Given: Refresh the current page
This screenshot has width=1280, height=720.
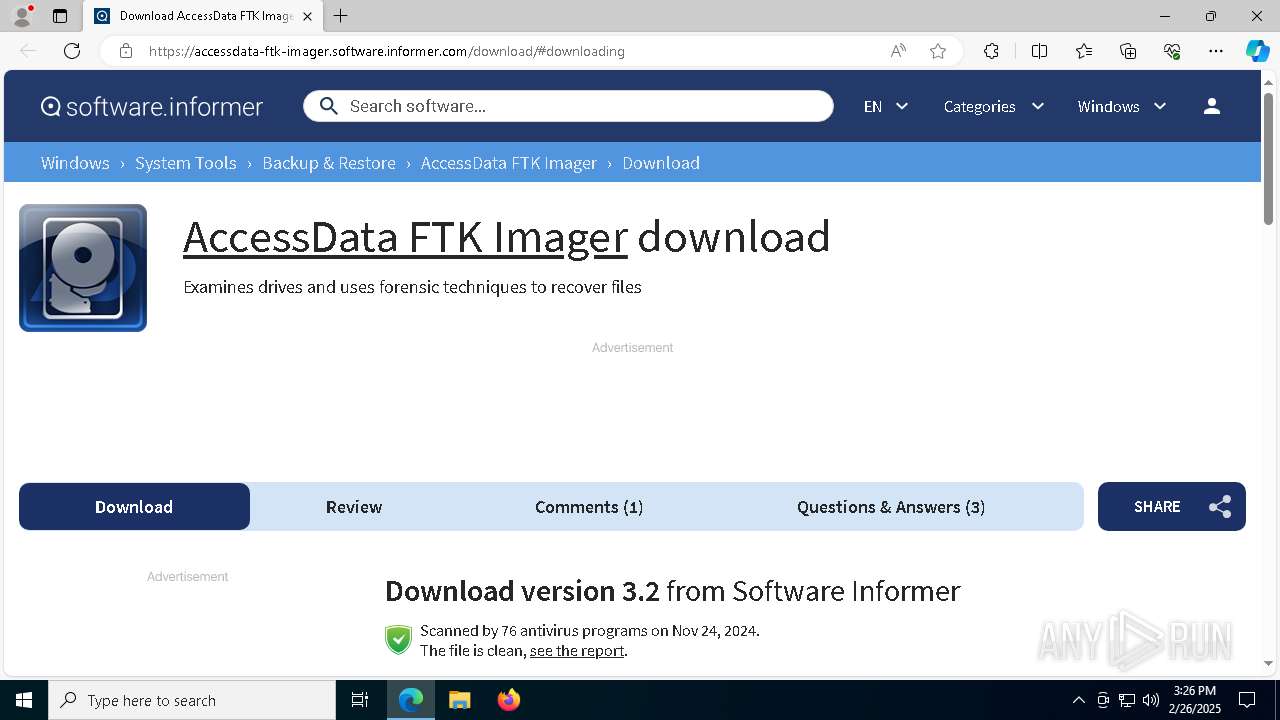Looking at the screenshot, I should [x=72, y=51].
